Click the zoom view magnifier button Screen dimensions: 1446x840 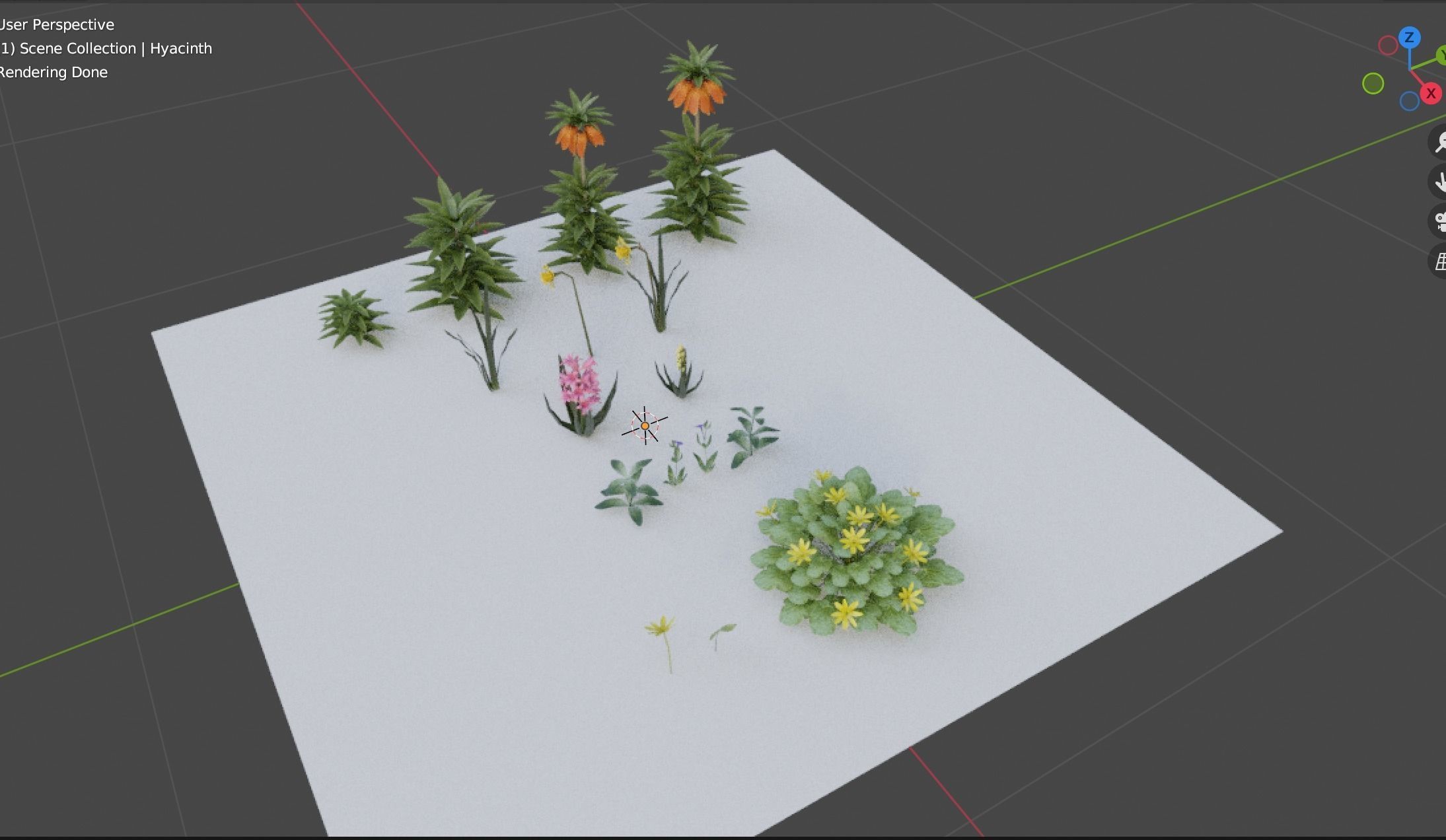pyautogui.click(x=1438, y=142)
